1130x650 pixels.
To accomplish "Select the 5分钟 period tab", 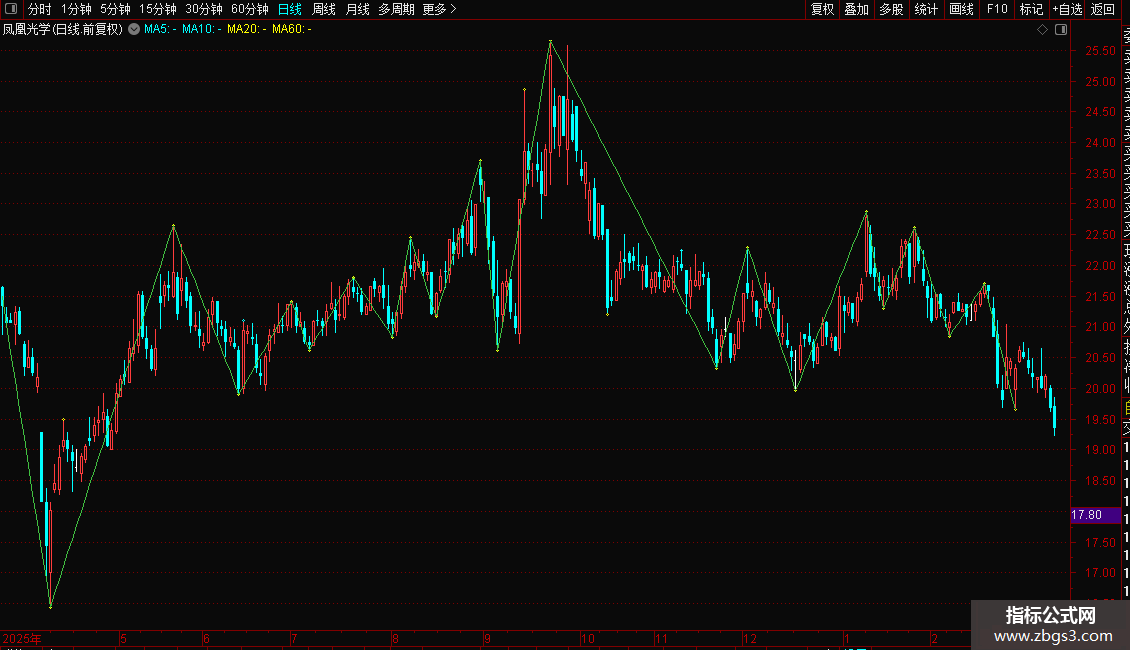I will point(115,9).
